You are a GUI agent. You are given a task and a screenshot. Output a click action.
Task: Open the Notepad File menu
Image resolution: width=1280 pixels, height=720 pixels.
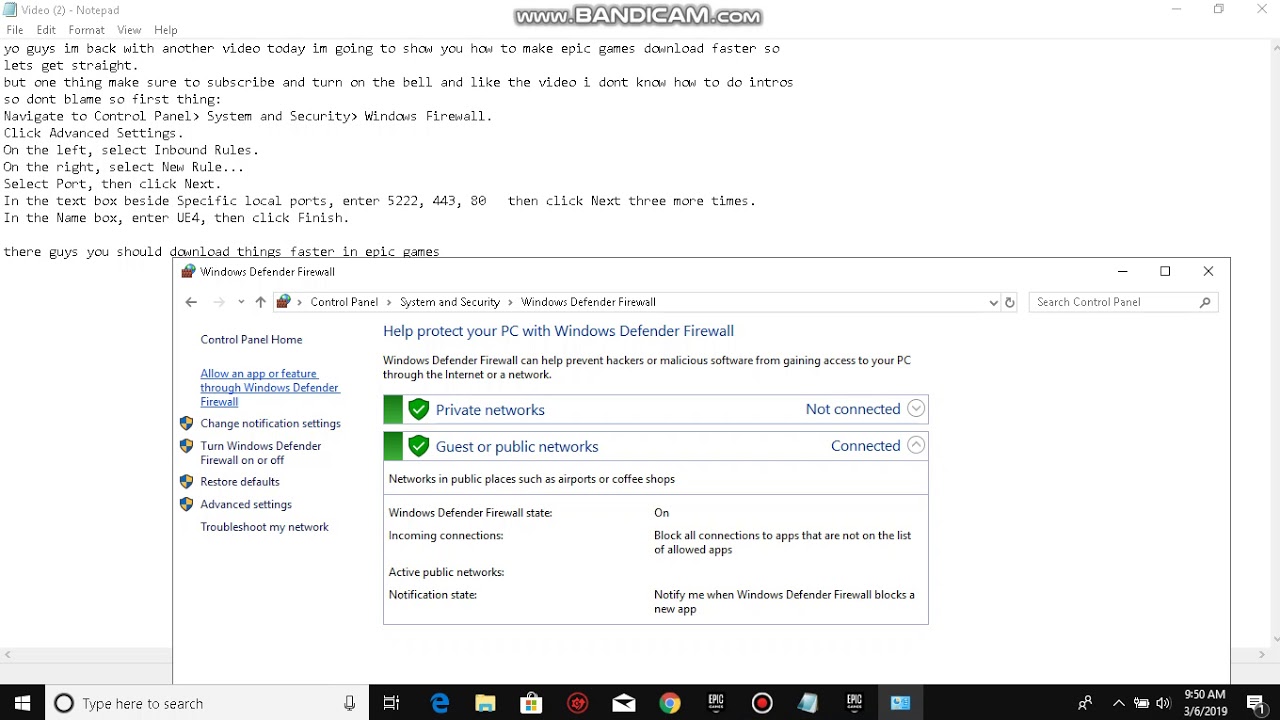(15, 30)
